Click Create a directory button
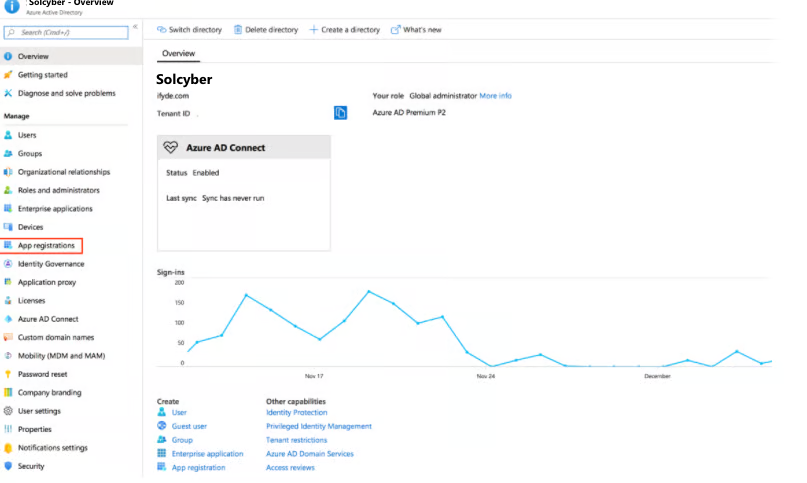 click(345, 30)
